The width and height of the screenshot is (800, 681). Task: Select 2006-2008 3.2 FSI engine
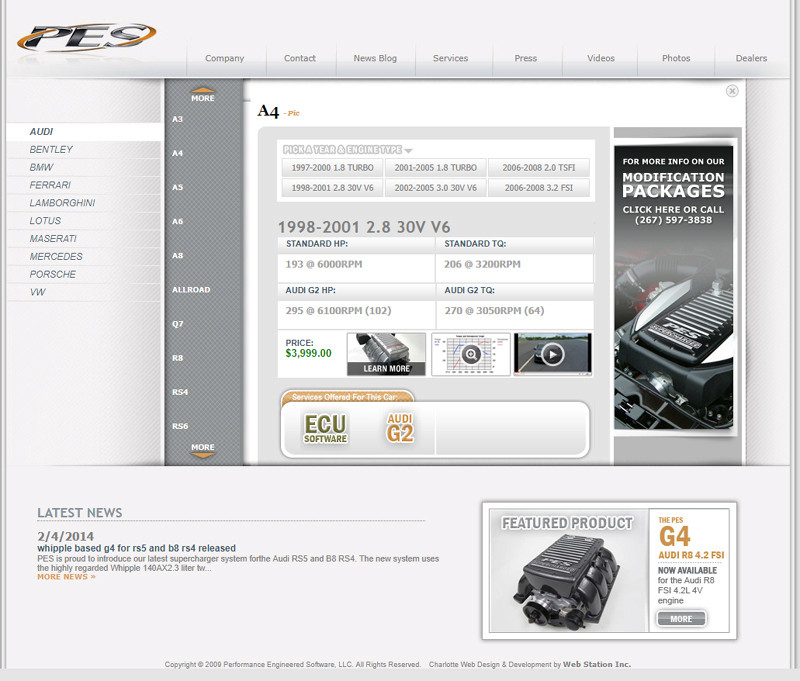538,188
